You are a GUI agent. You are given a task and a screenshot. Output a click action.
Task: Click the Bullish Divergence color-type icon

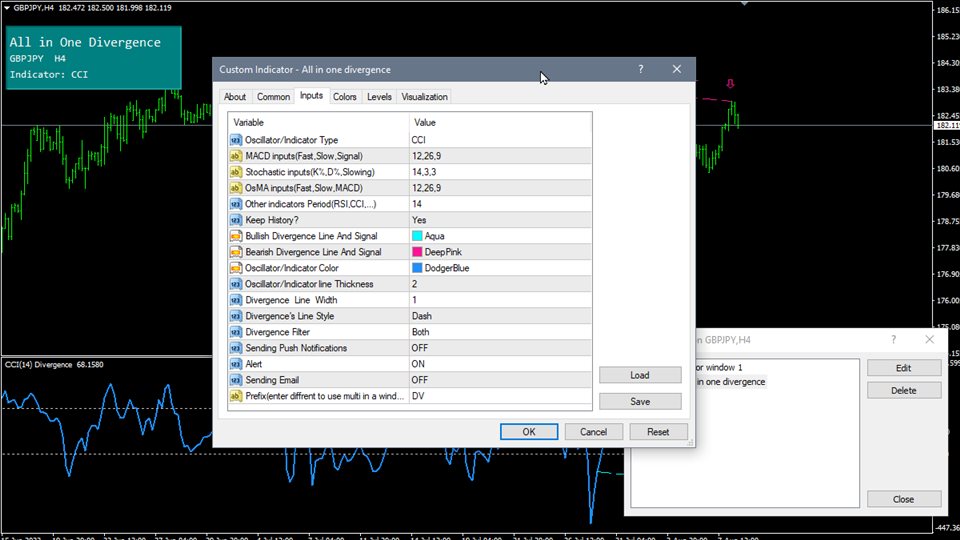[x=236, y=236]
